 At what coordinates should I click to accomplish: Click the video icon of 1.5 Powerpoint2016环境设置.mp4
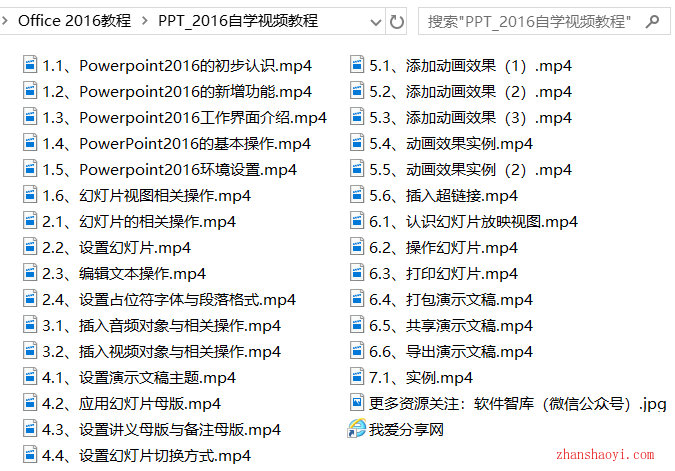point(30,169)
